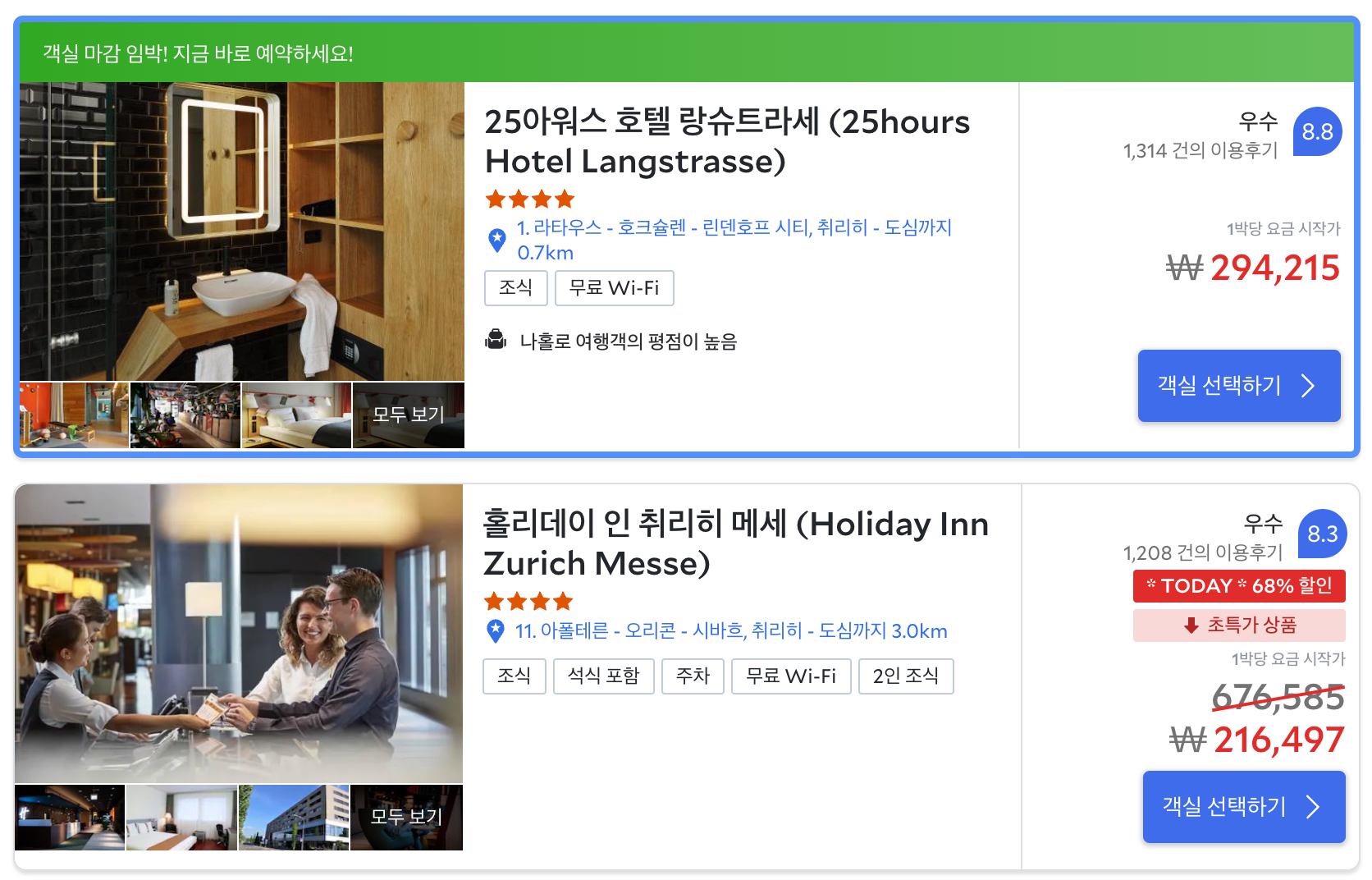This screenshot has height=880, width=1372.
Task: Click 1,314 건의 이용후기 review count
Action: coord(1200,150)
